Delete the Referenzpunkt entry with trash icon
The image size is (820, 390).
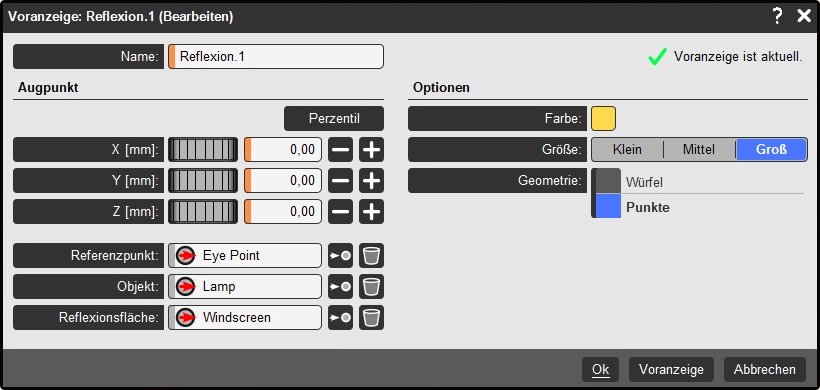click(371, 256)
